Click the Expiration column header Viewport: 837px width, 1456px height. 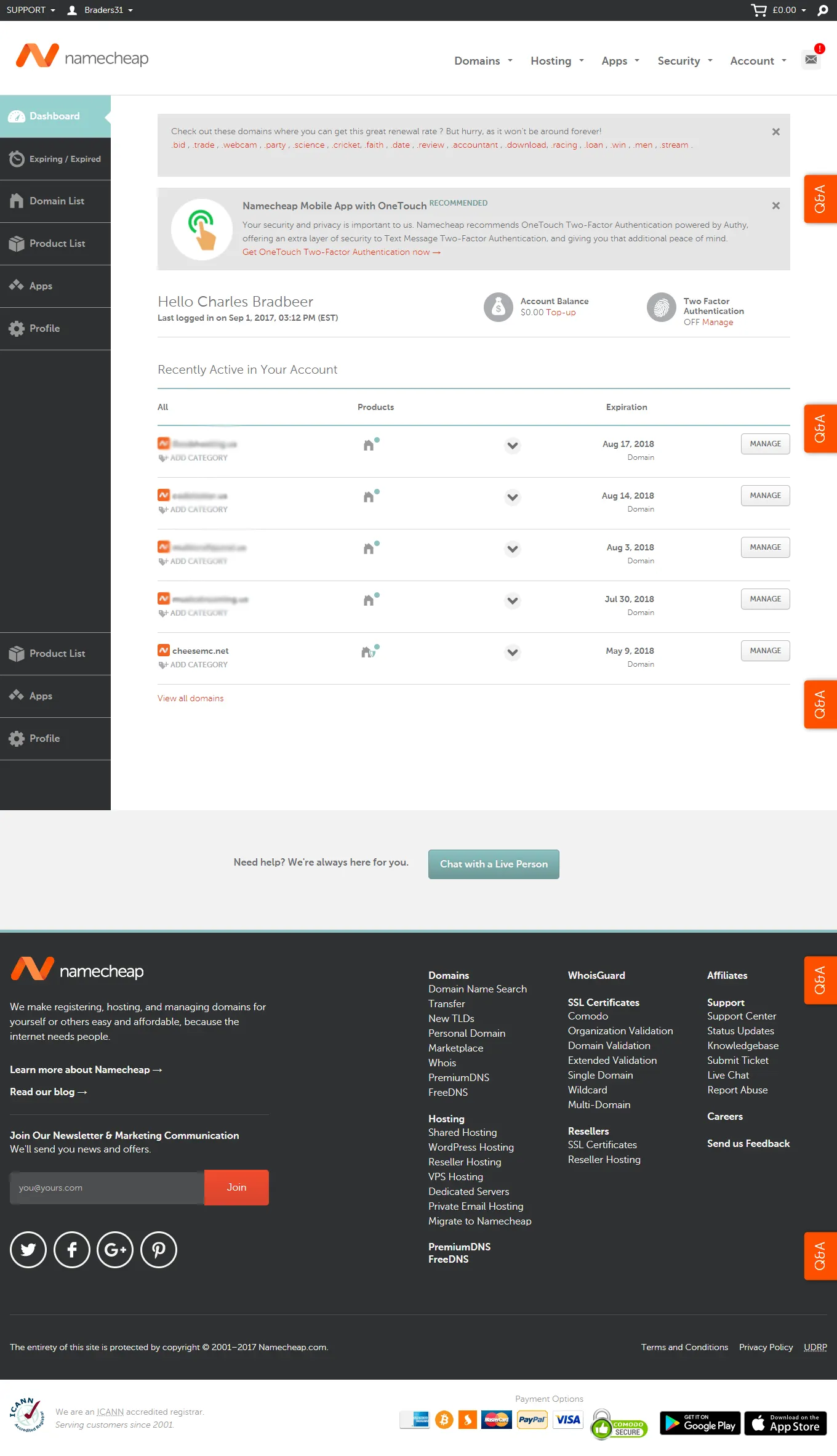(627, 407)
